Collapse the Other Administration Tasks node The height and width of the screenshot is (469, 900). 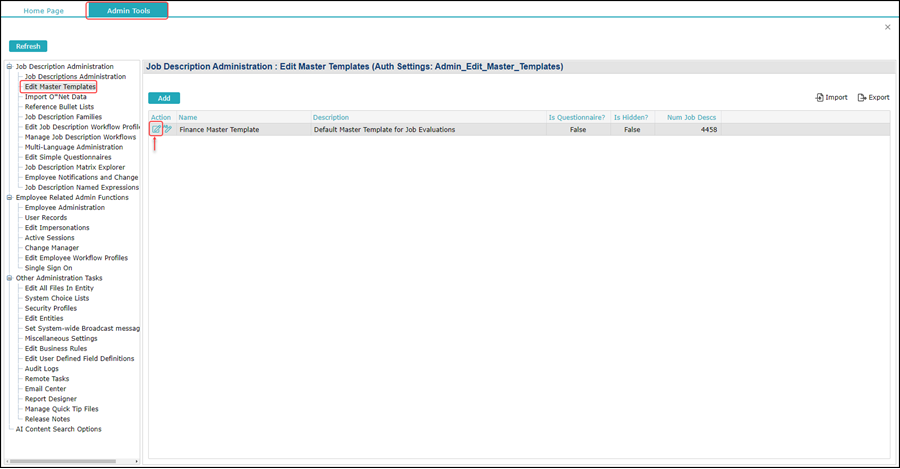click(x=9, y=278)
